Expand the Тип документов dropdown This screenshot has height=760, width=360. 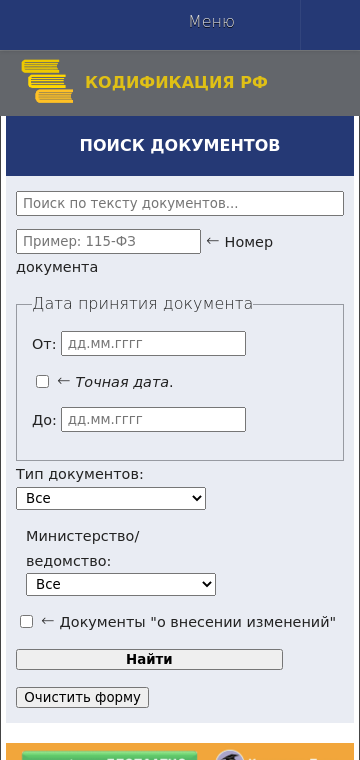(111, 498)
